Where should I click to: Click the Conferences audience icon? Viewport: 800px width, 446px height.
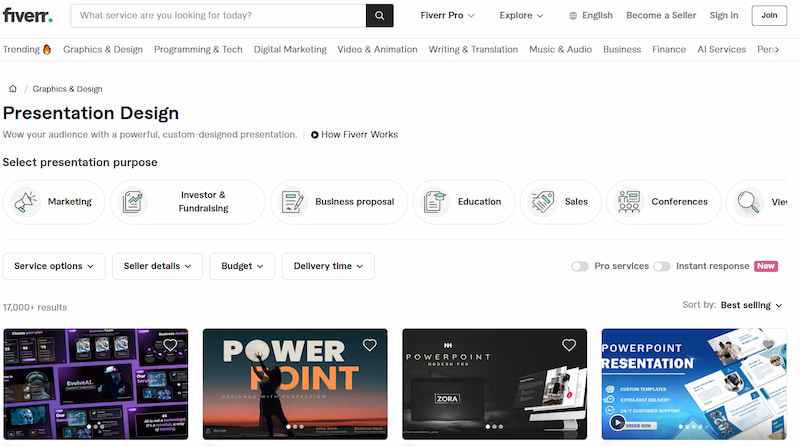(629, 202)
